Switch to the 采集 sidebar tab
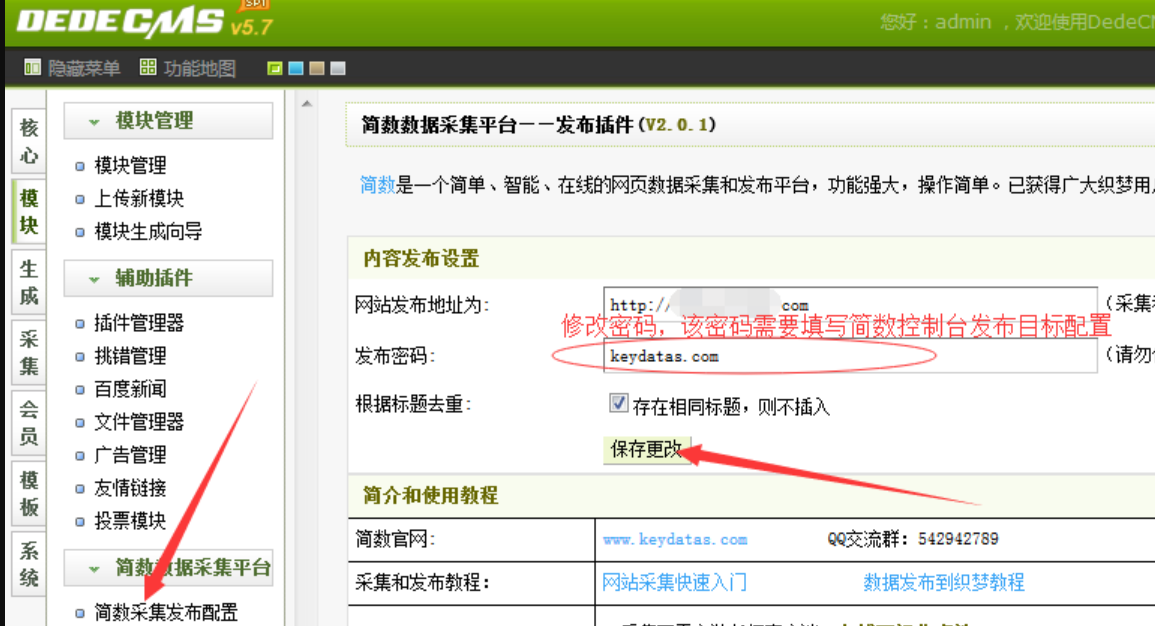Image resolution: width=1155 pixels, height=626 pixels. coord(29,353)
